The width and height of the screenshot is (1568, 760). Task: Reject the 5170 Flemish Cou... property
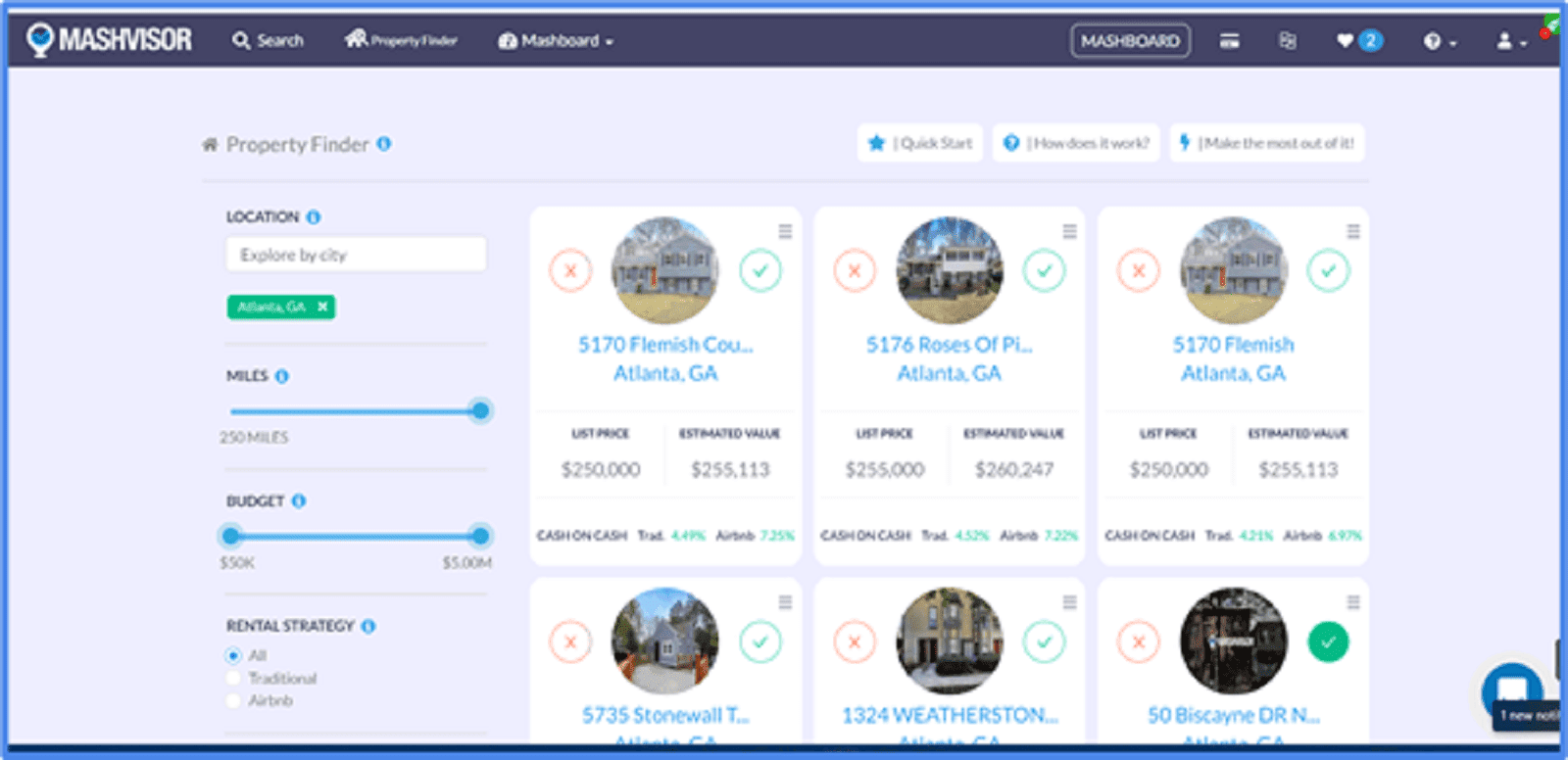click(x=570, y=270)
